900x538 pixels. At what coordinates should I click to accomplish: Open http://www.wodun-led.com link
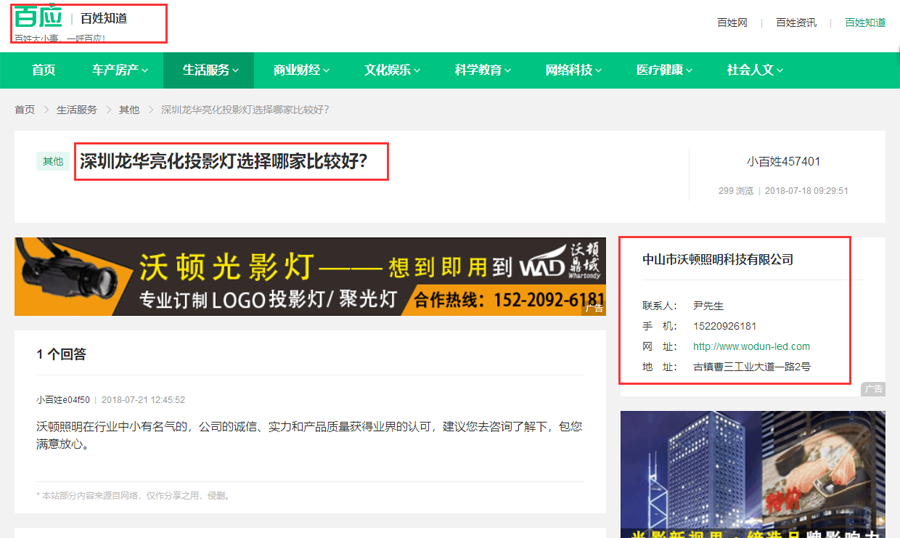[x=751, y=346]
